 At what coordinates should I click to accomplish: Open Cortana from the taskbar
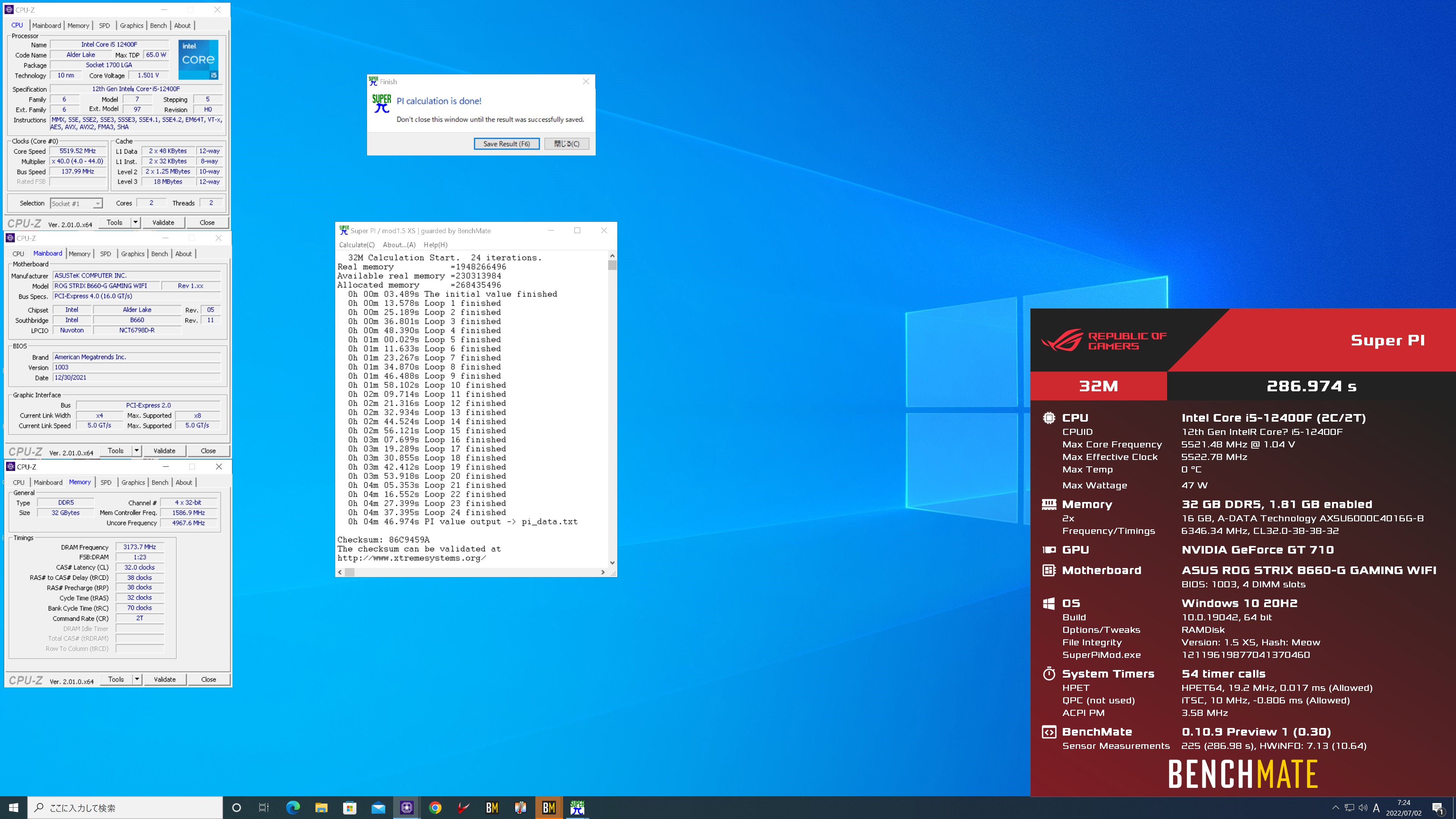click(x=237, y=808)
